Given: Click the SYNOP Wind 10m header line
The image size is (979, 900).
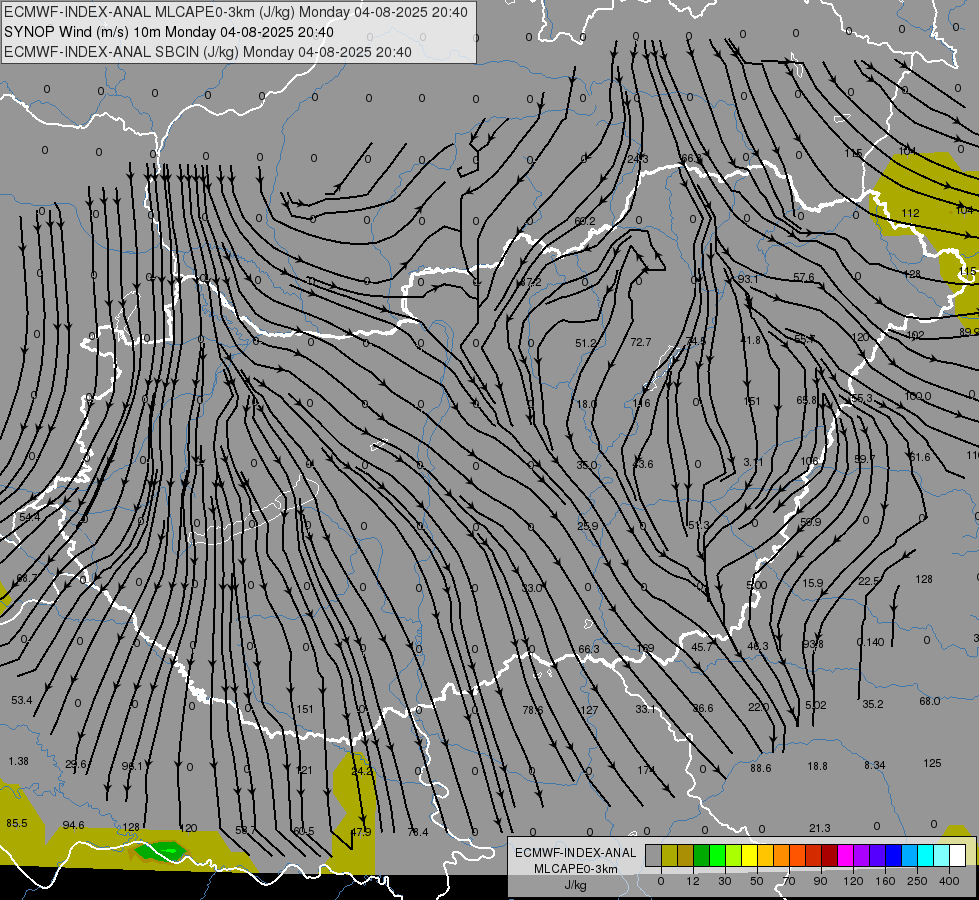Looking at the screenshot, I should (x=169, y=32).
